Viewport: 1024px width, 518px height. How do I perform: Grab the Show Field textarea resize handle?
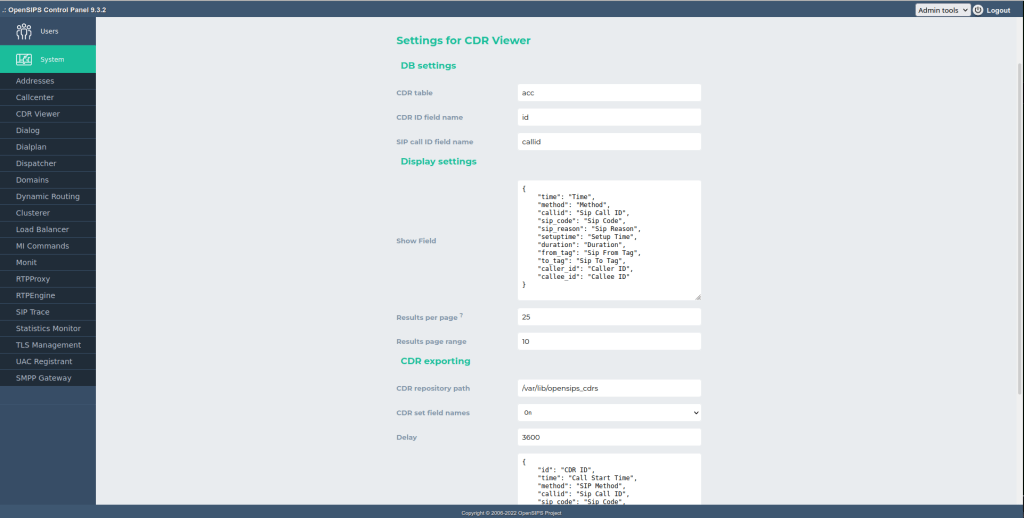(698, 297)
